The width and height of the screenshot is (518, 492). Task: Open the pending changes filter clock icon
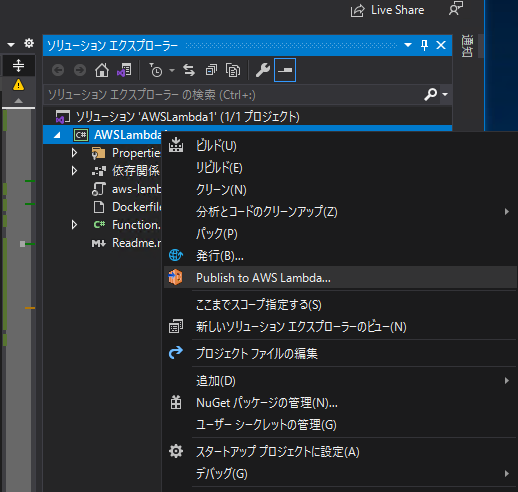pos(155,70)
